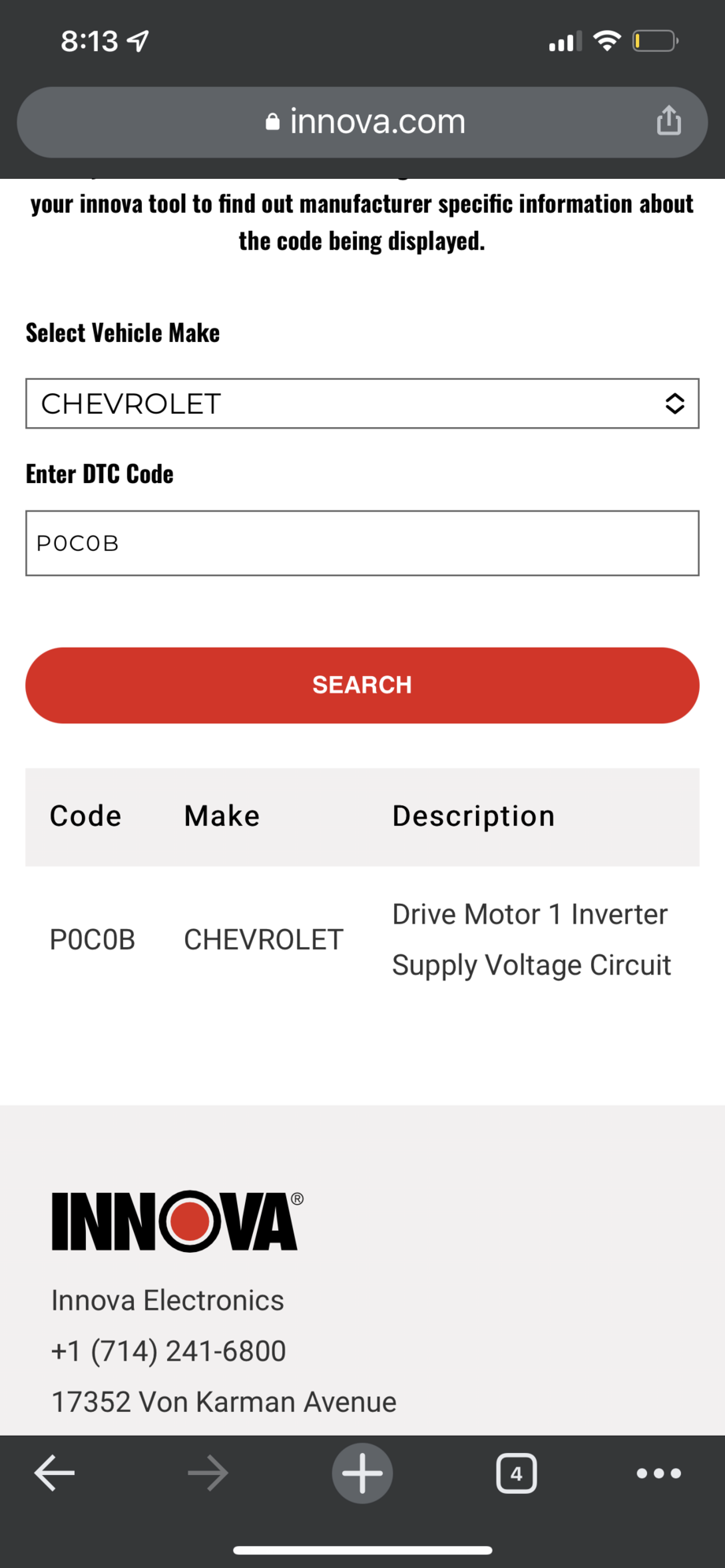Tap the Wi-Fi status icon
The width and height of the screenshot is (725, 1568).
(x=606, y=40)
